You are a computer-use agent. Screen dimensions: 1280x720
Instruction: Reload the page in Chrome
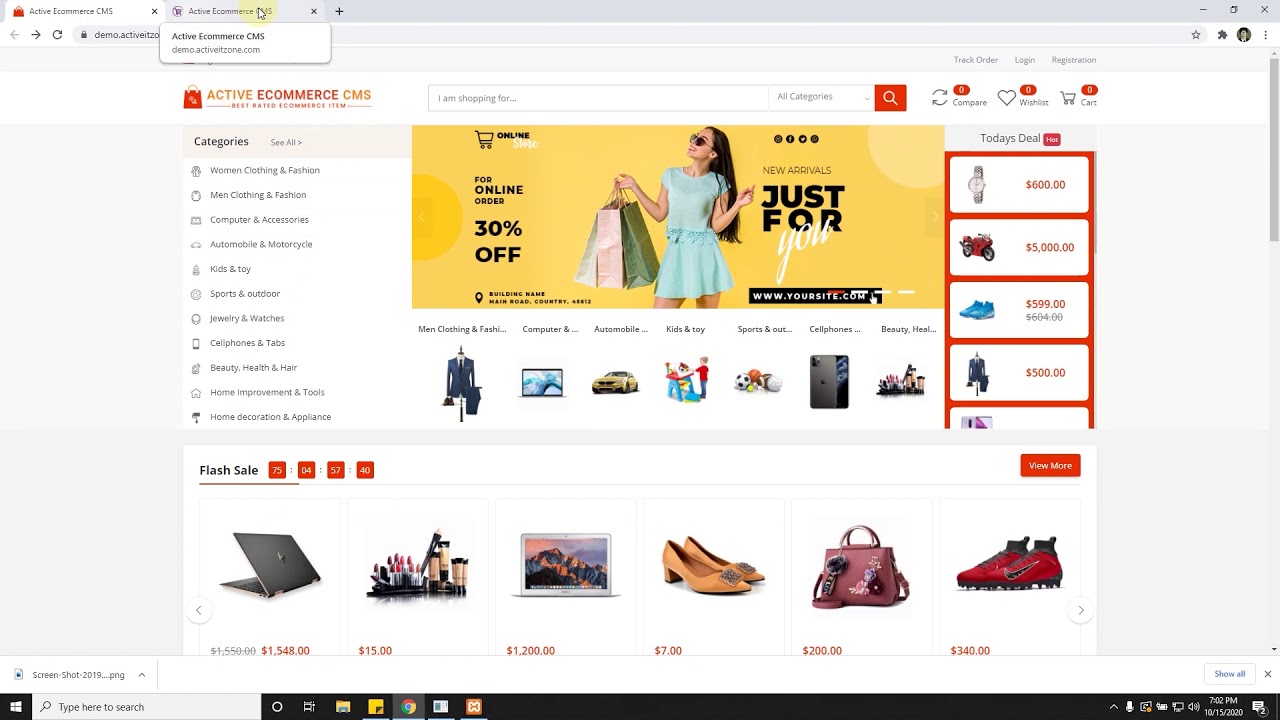pyautogui.click(x=57, y=34)
